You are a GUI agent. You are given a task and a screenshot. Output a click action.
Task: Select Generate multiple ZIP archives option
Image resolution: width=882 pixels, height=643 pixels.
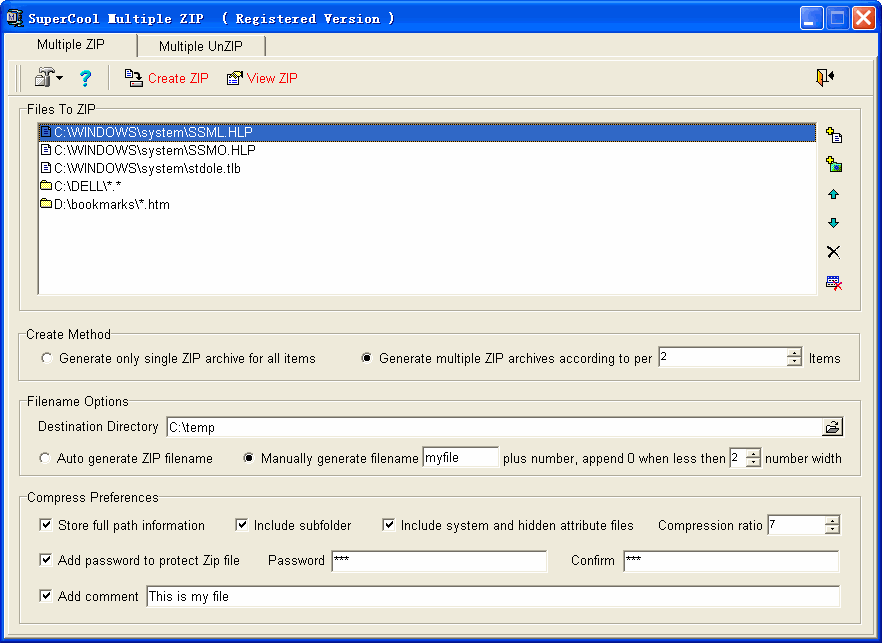[367, 358]
